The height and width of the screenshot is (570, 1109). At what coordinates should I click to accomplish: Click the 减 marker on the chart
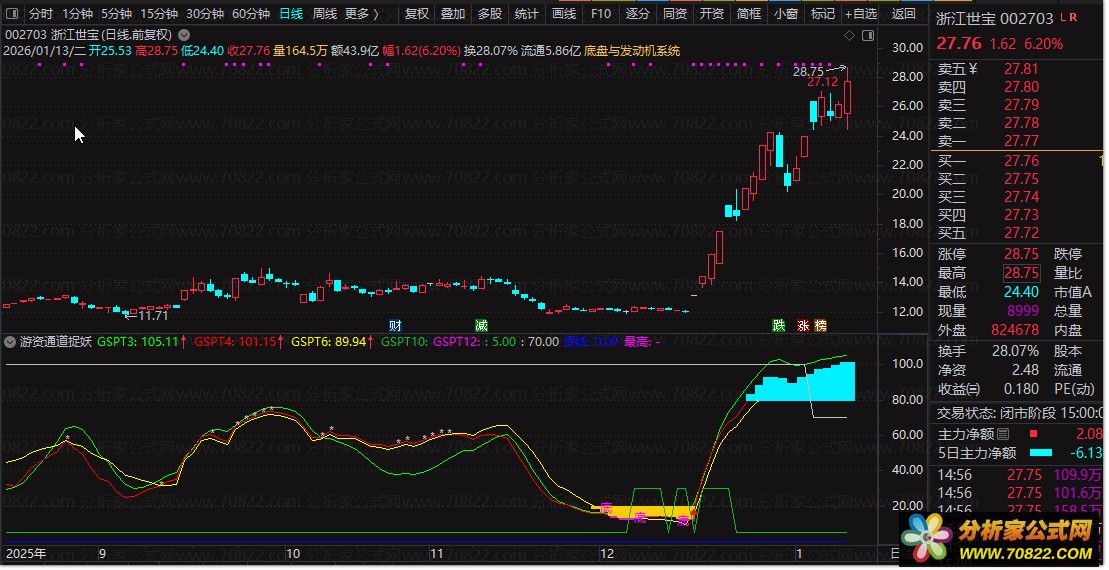(x=481, y=325)
